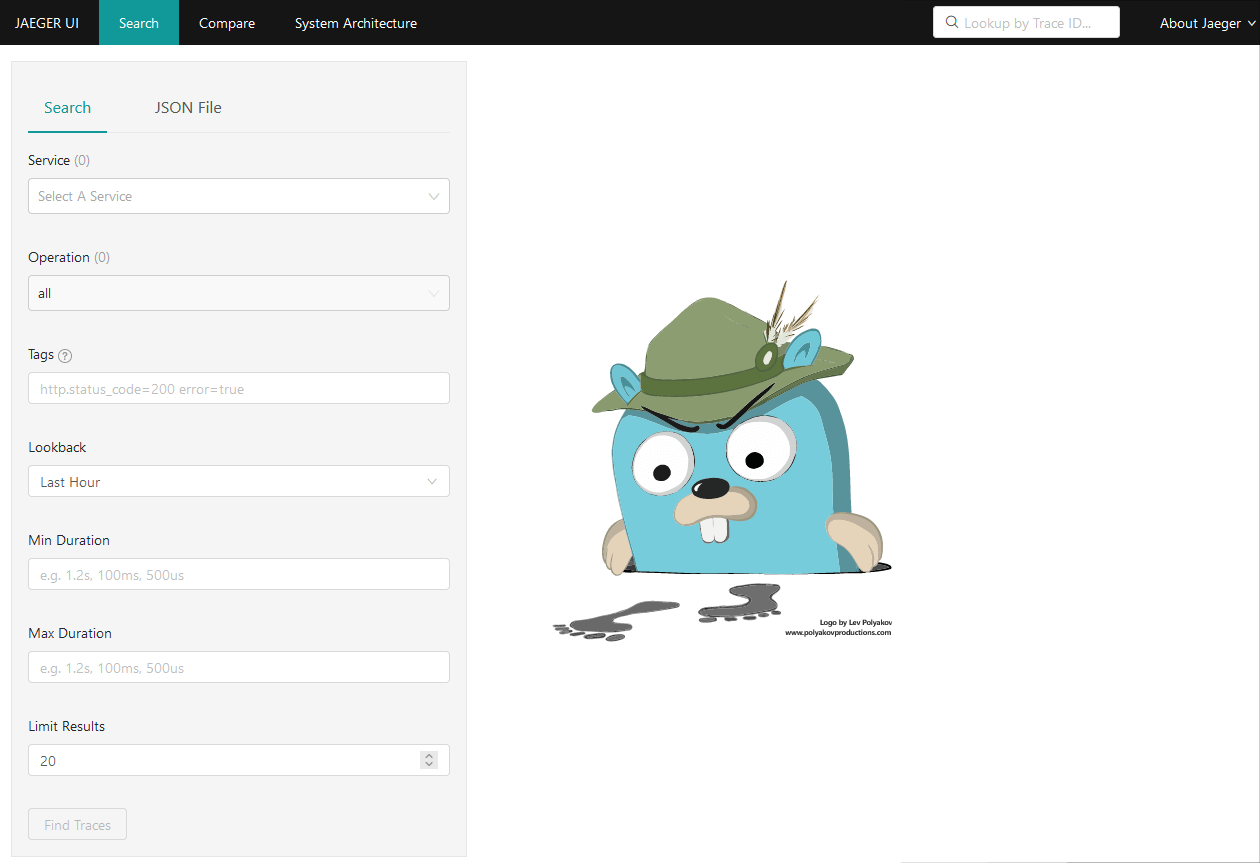Click the Find Traces button
The width and height of the screenshot is (1260, 863).
[78, 825]
